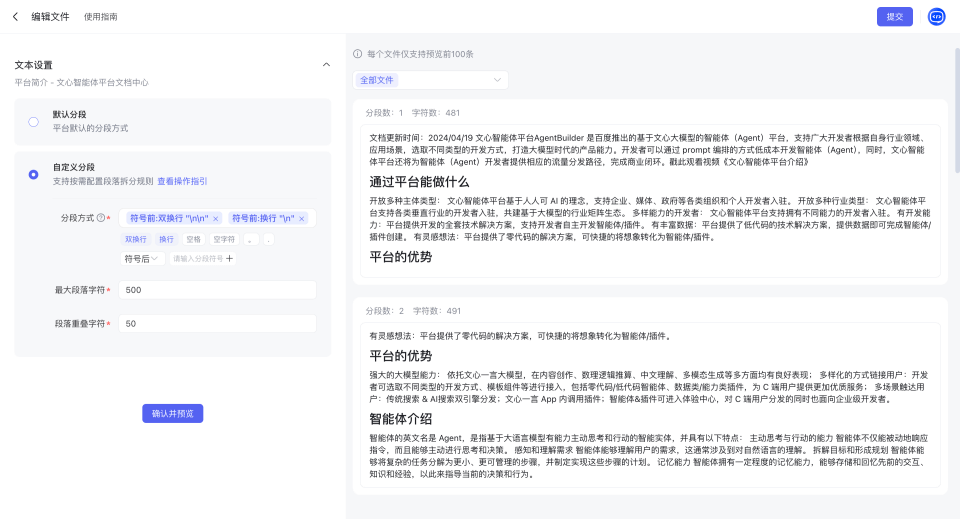Toggle the 空字符 separator chip
The image size is (960, 519).
tap(224, 239)
